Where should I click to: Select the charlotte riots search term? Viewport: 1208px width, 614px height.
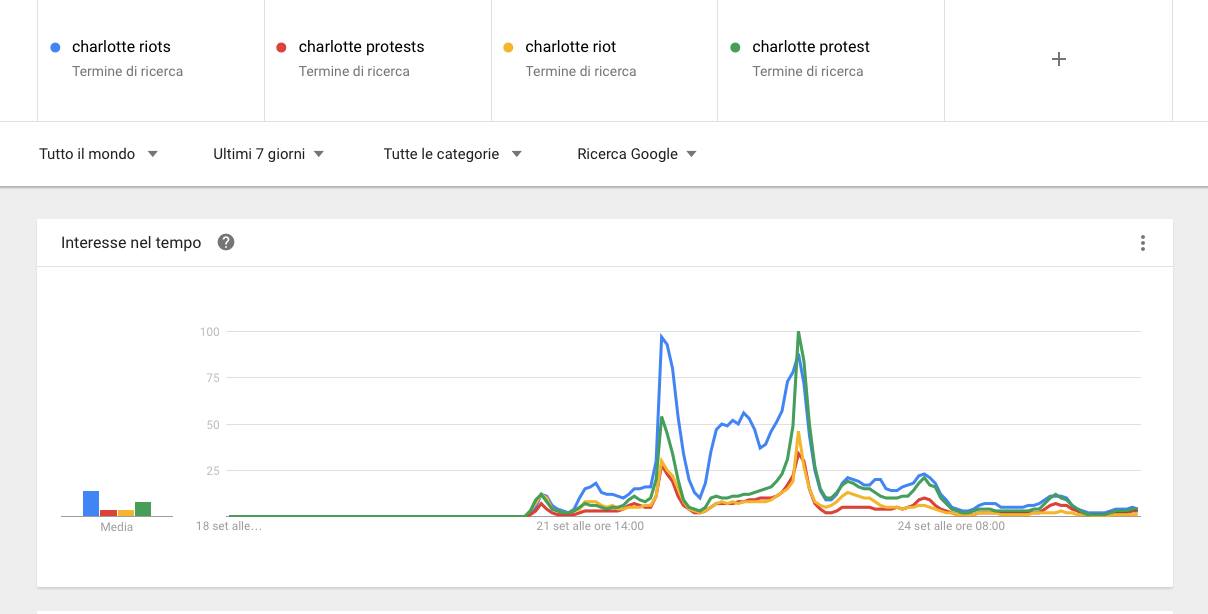[x=121, y=47]
